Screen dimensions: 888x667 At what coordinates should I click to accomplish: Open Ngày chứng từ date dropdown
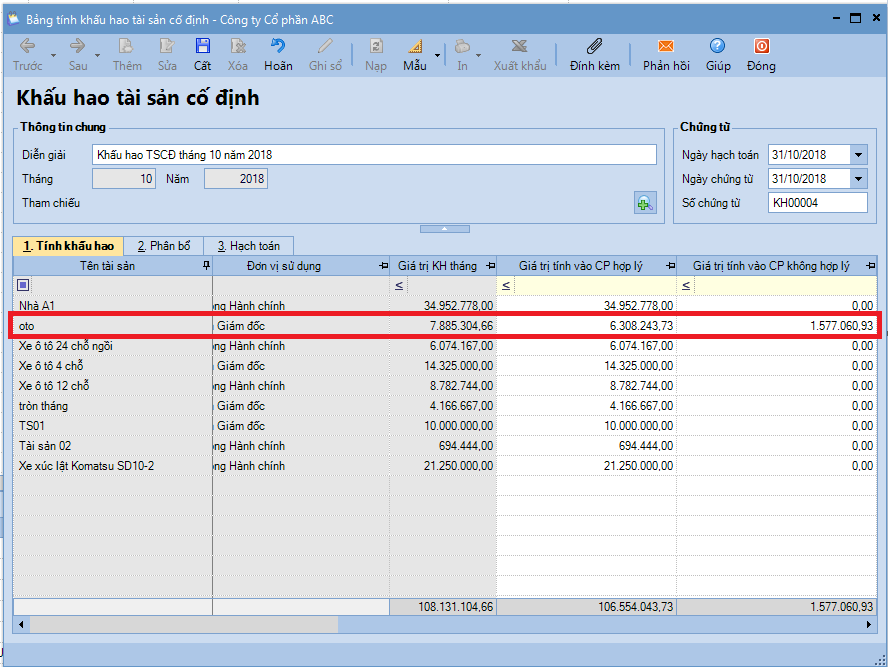(859, 179)
